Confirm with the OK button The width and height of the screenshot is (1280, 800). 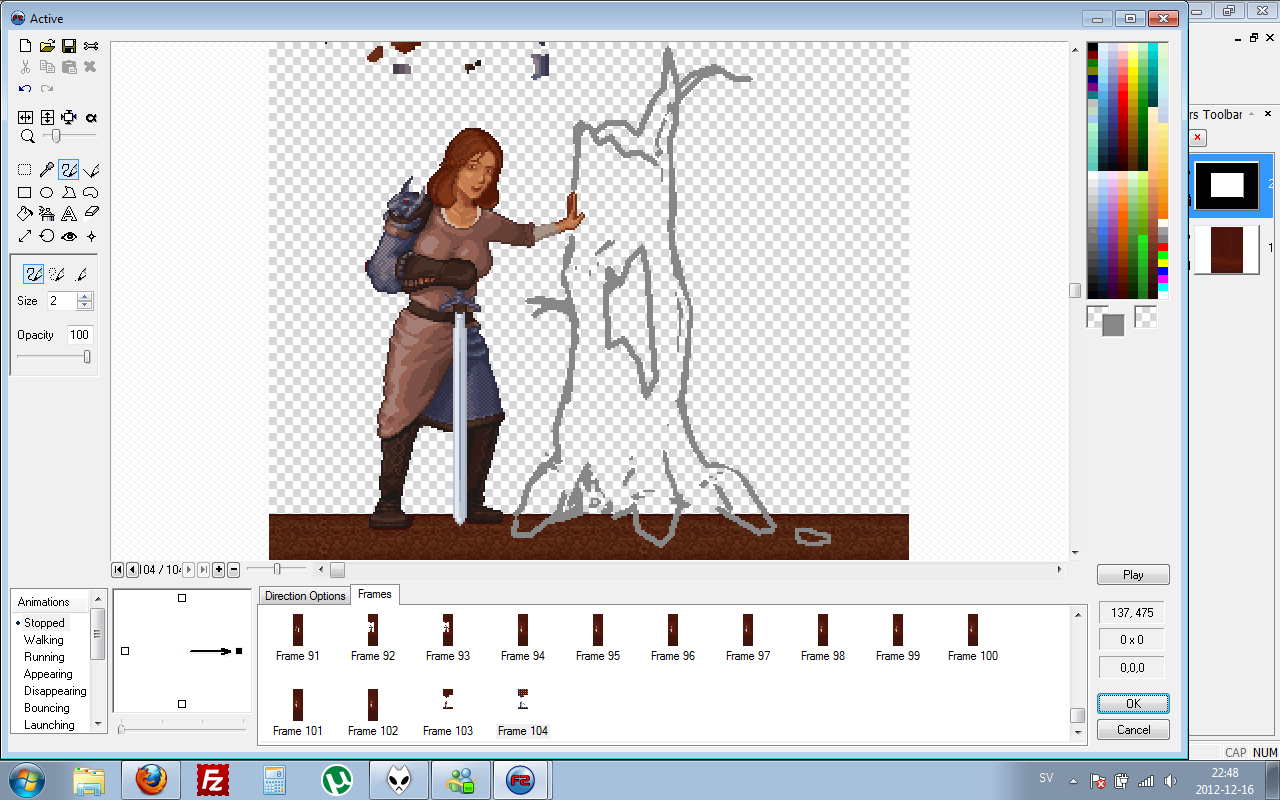[x=1133, y=703]
